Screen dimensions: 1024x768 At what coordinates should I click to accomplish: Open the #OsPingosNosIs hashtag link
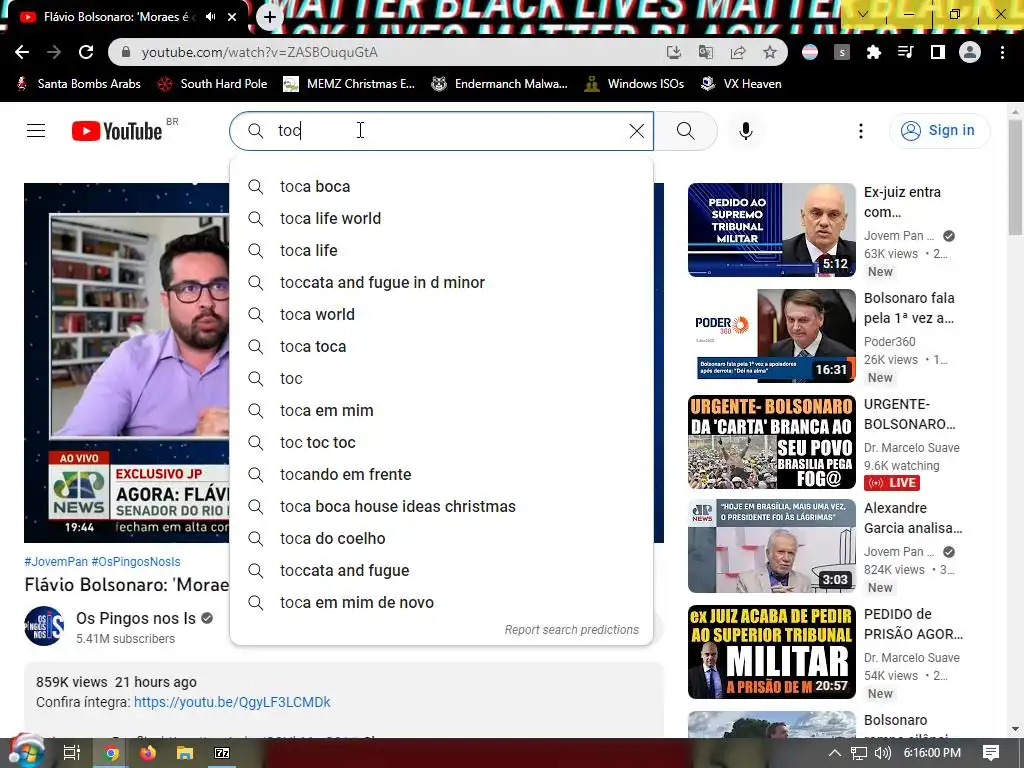pos(136,562)
